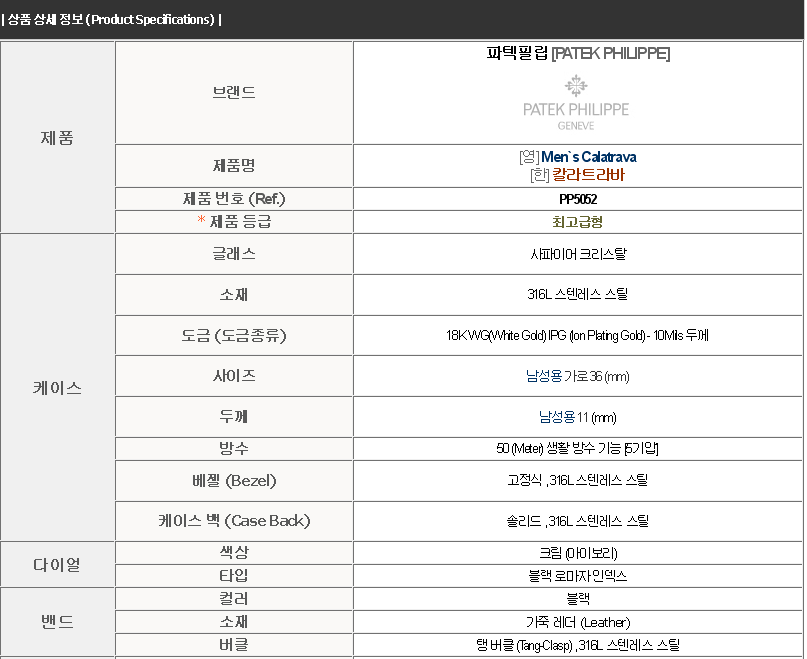
Task: Select the '브랜드' label cell
Action: 234,93
